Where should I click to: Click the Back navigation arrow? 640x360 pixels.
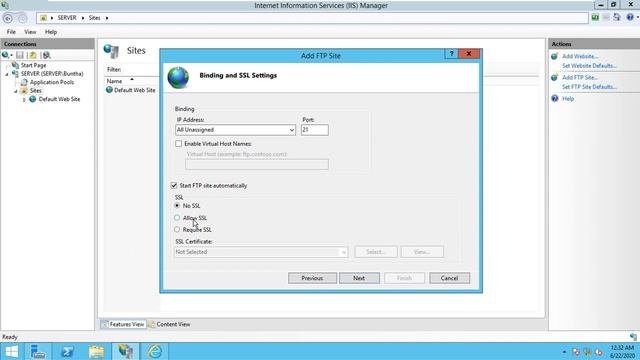coord(7,18)
